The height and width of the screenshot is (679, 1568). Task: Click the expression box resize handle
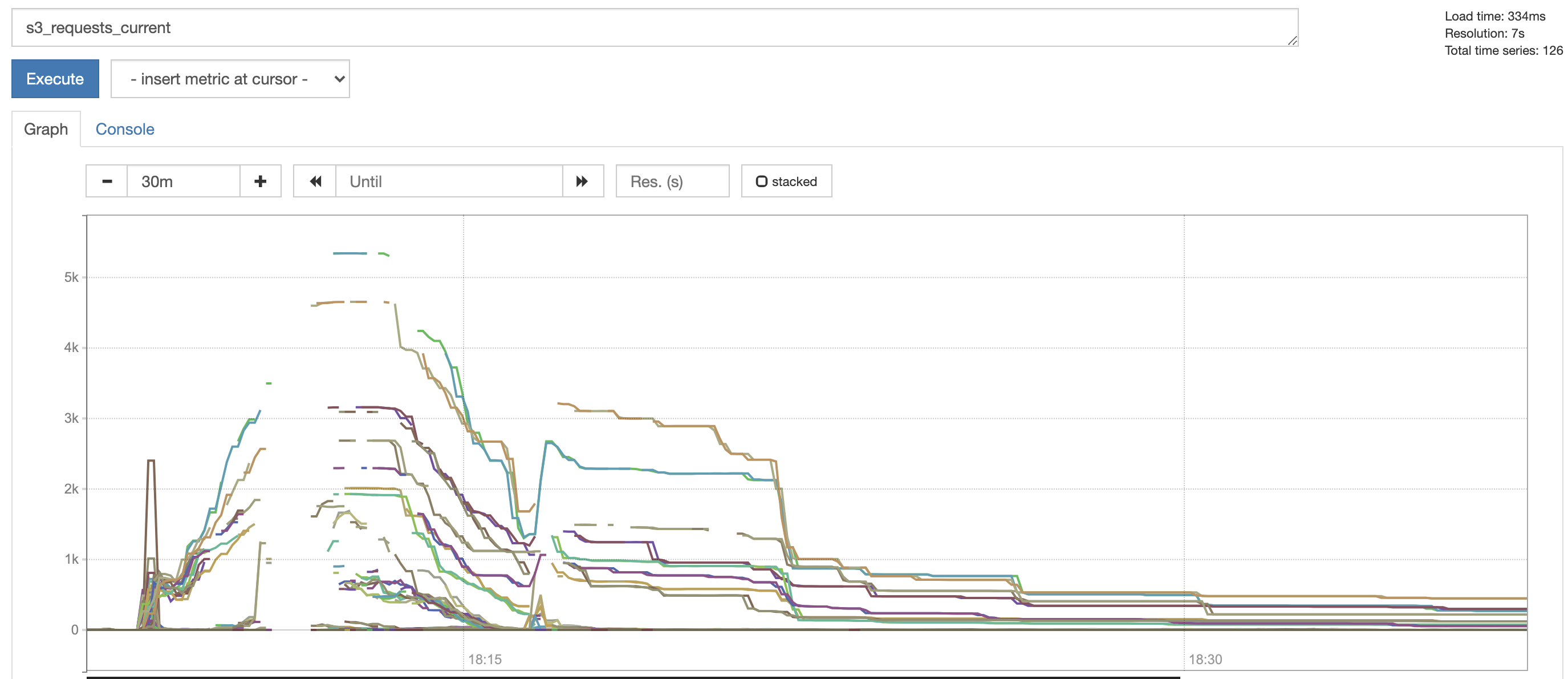1291,40
